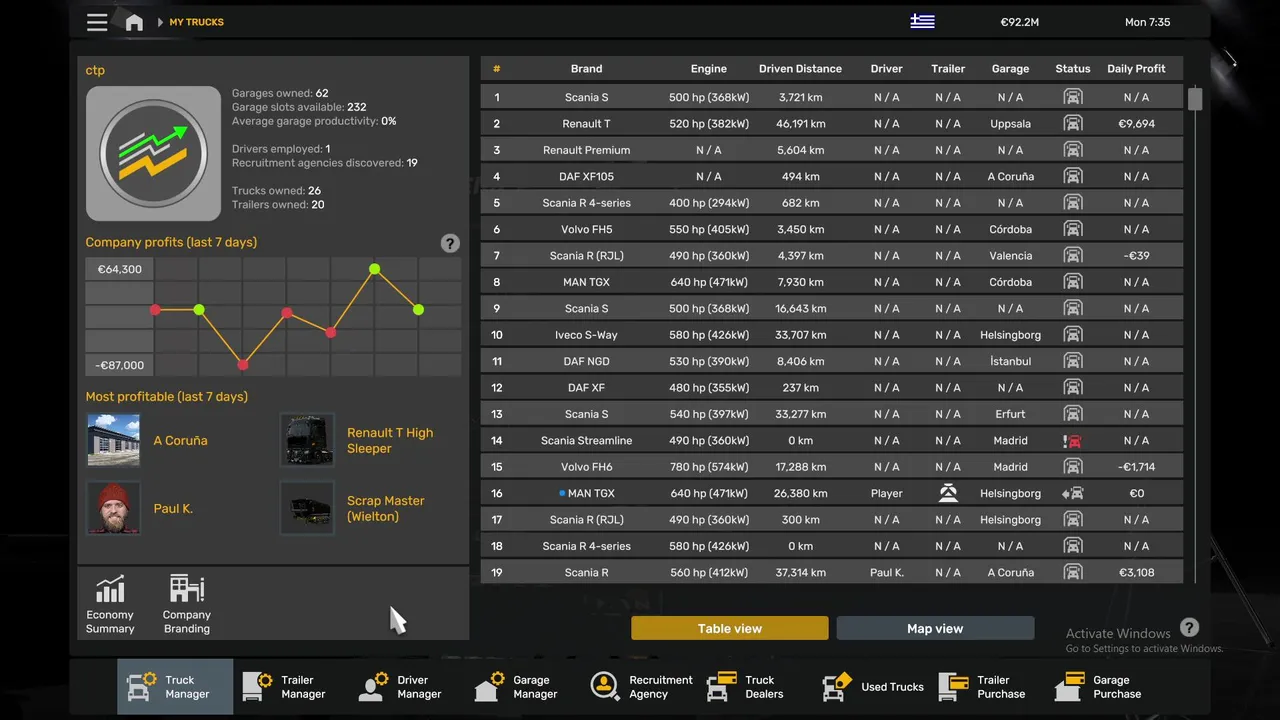Select Scania Streamline truck row
The image size is (1280, 720).
[x=831, y=441]
